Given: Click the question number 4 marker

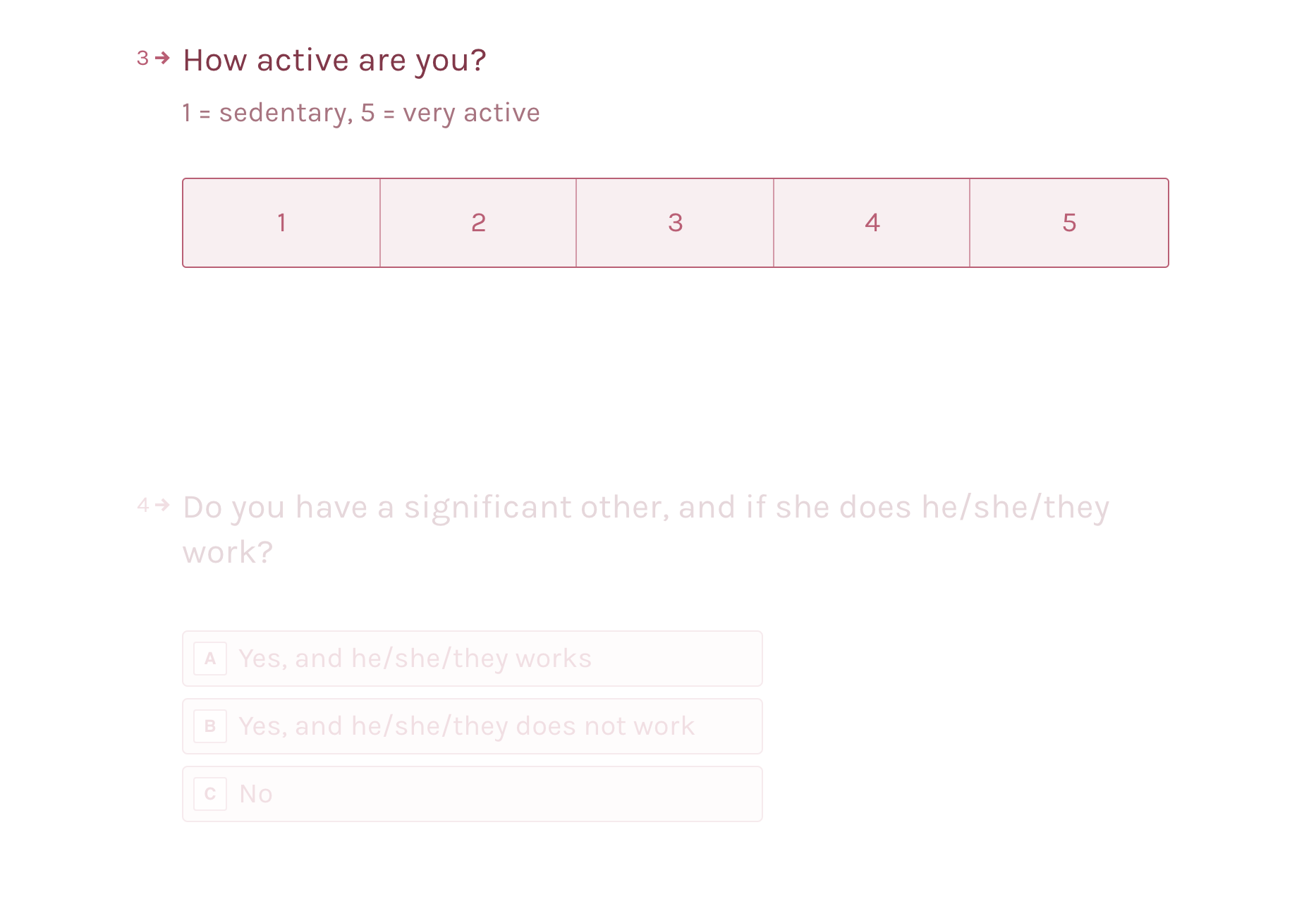Looking at the screenshot, I should [142, 505].
